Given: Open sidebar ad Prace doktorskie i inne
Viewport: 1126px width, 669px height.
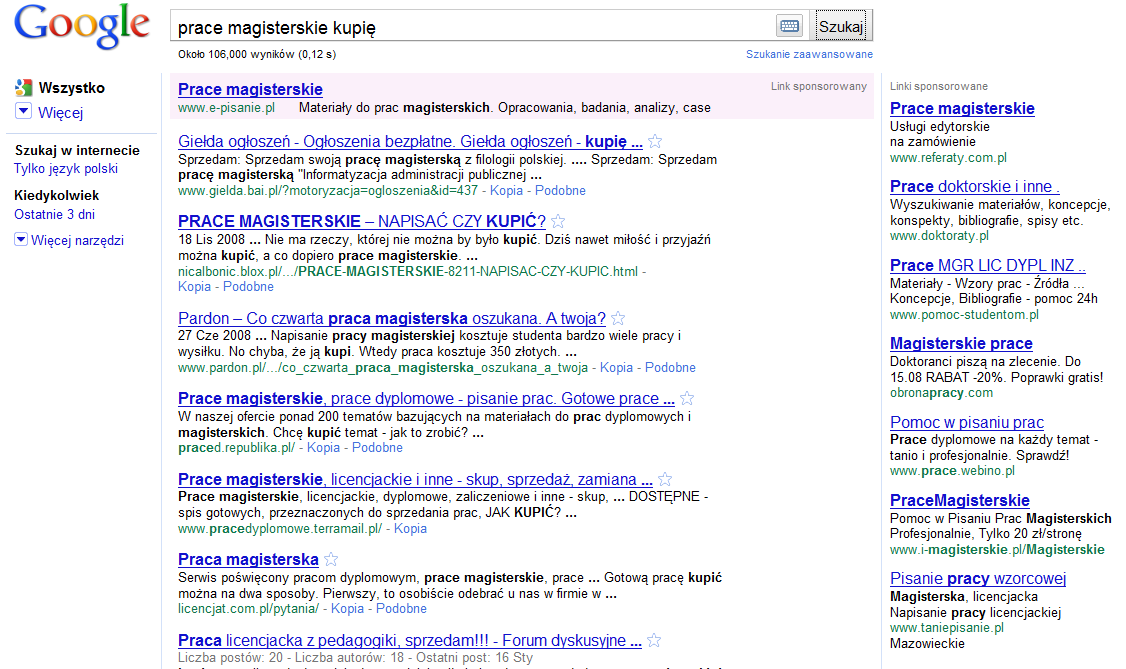Looking at the screenshot, I should (x=974, y=187).
